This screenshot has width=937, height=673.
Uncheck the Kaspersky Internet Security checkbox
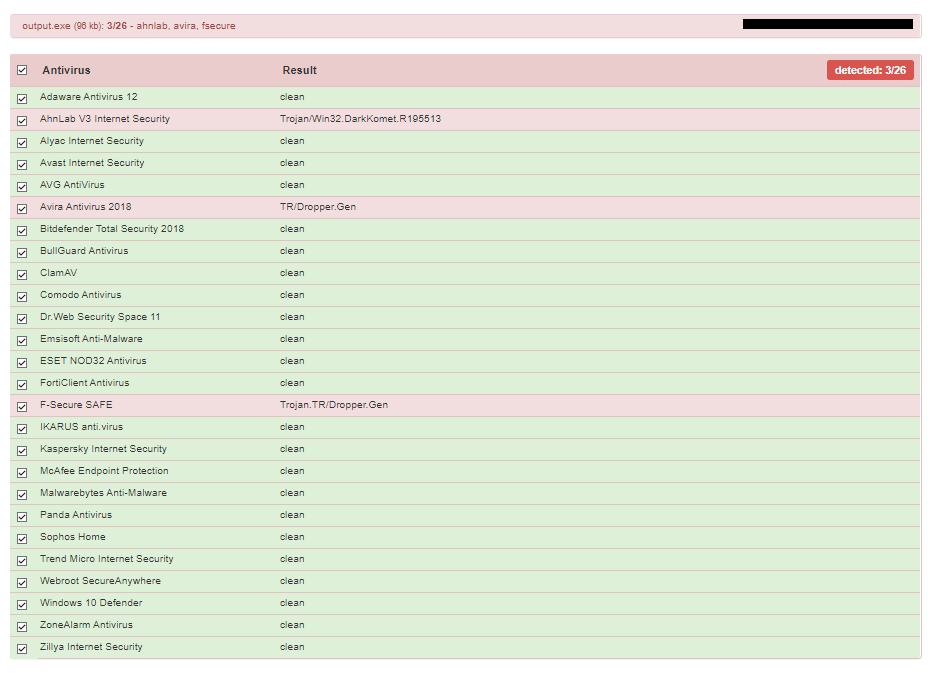[22, 451]
